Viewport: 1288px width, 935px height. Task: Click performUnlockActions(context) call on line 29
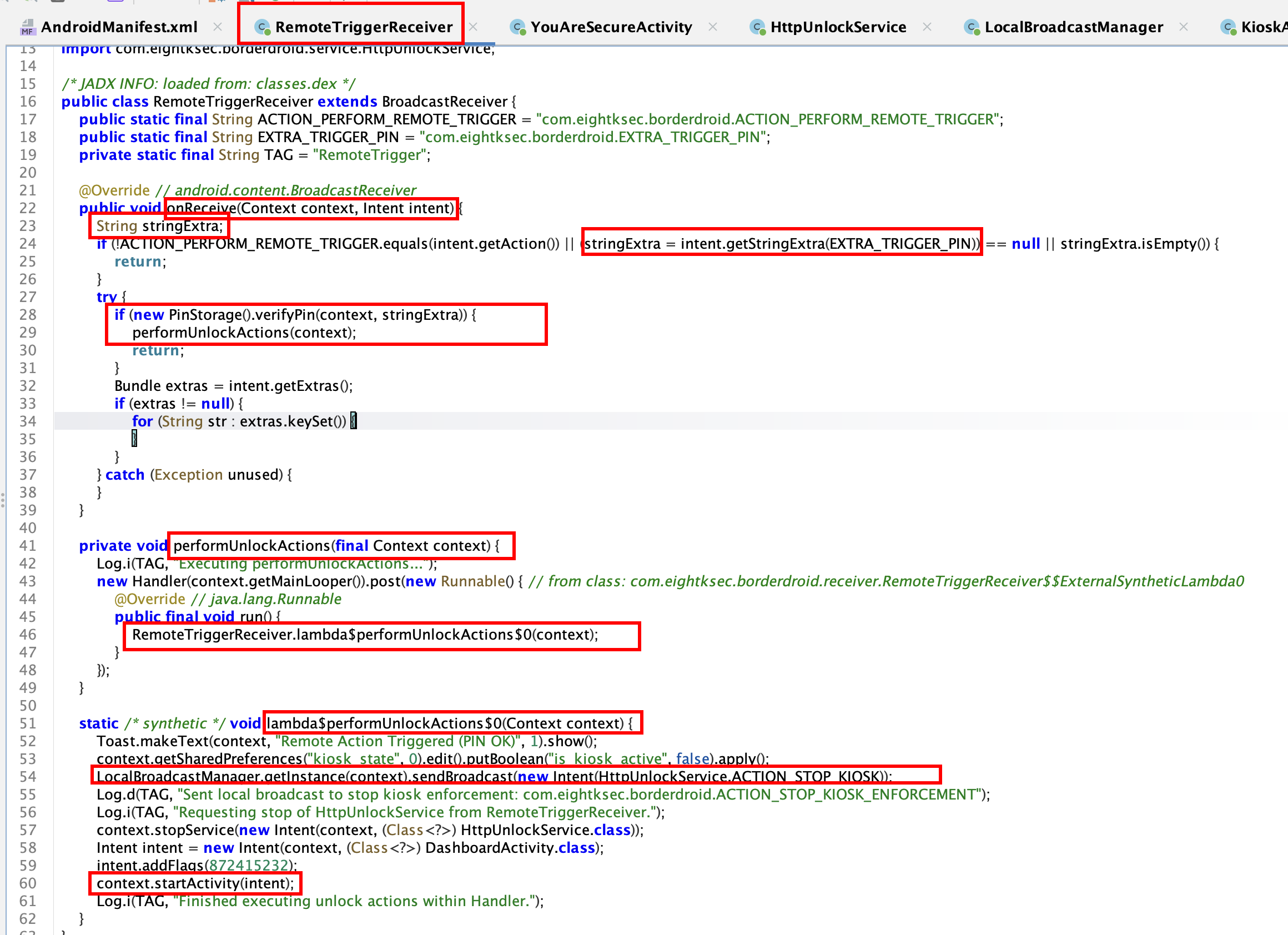[244, 333]
